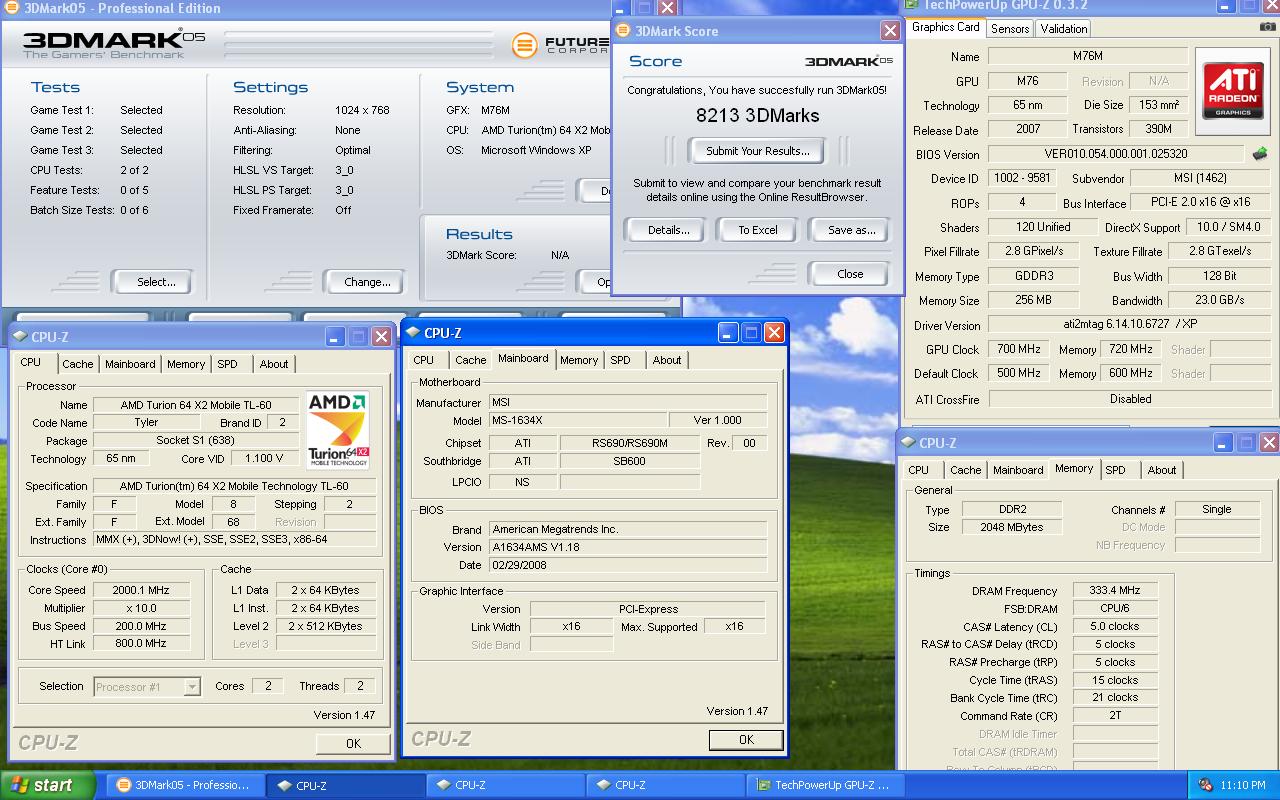Click the GPU-Z BIOS save chip icon

coord(1260,154)
